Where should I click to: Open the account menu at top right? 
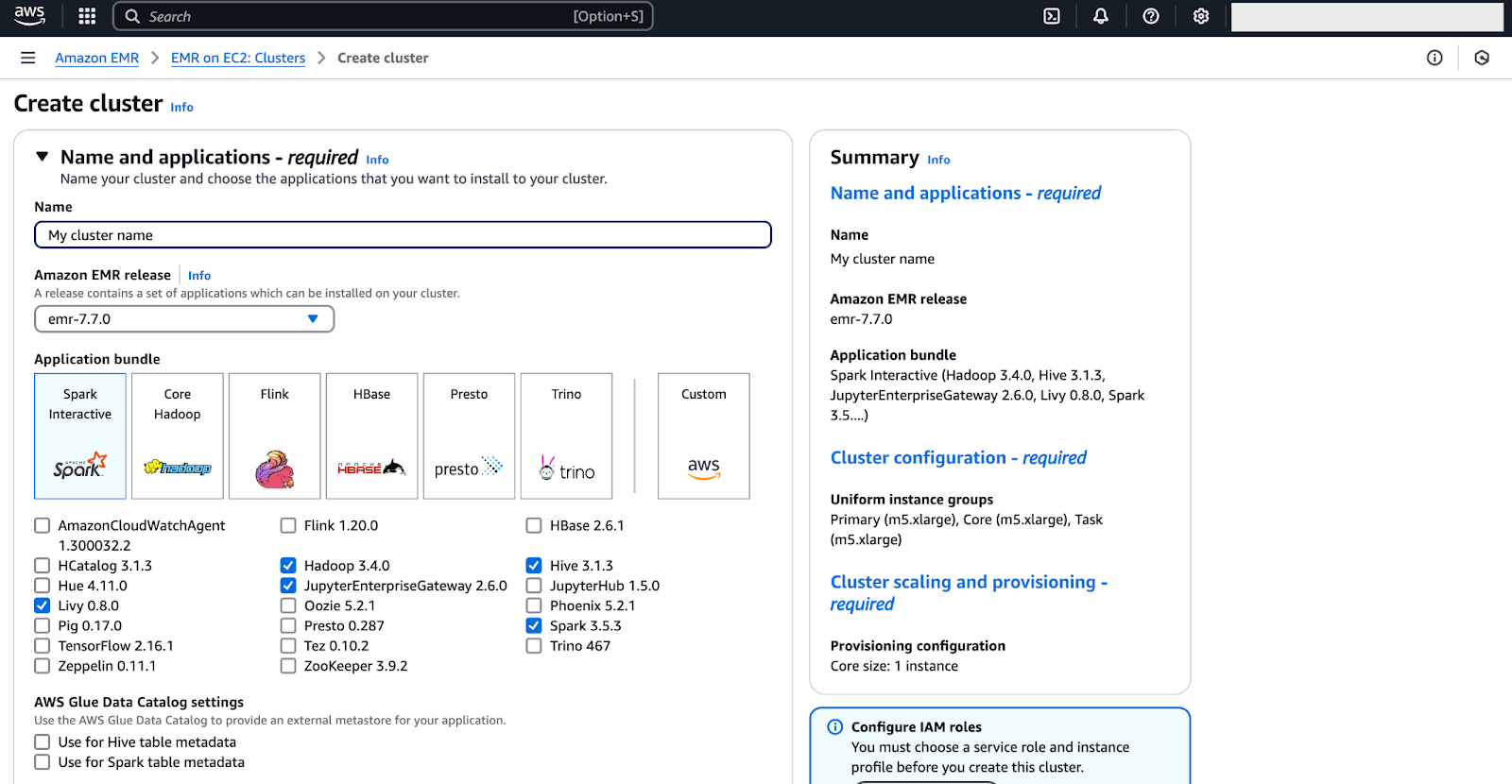1366,16
